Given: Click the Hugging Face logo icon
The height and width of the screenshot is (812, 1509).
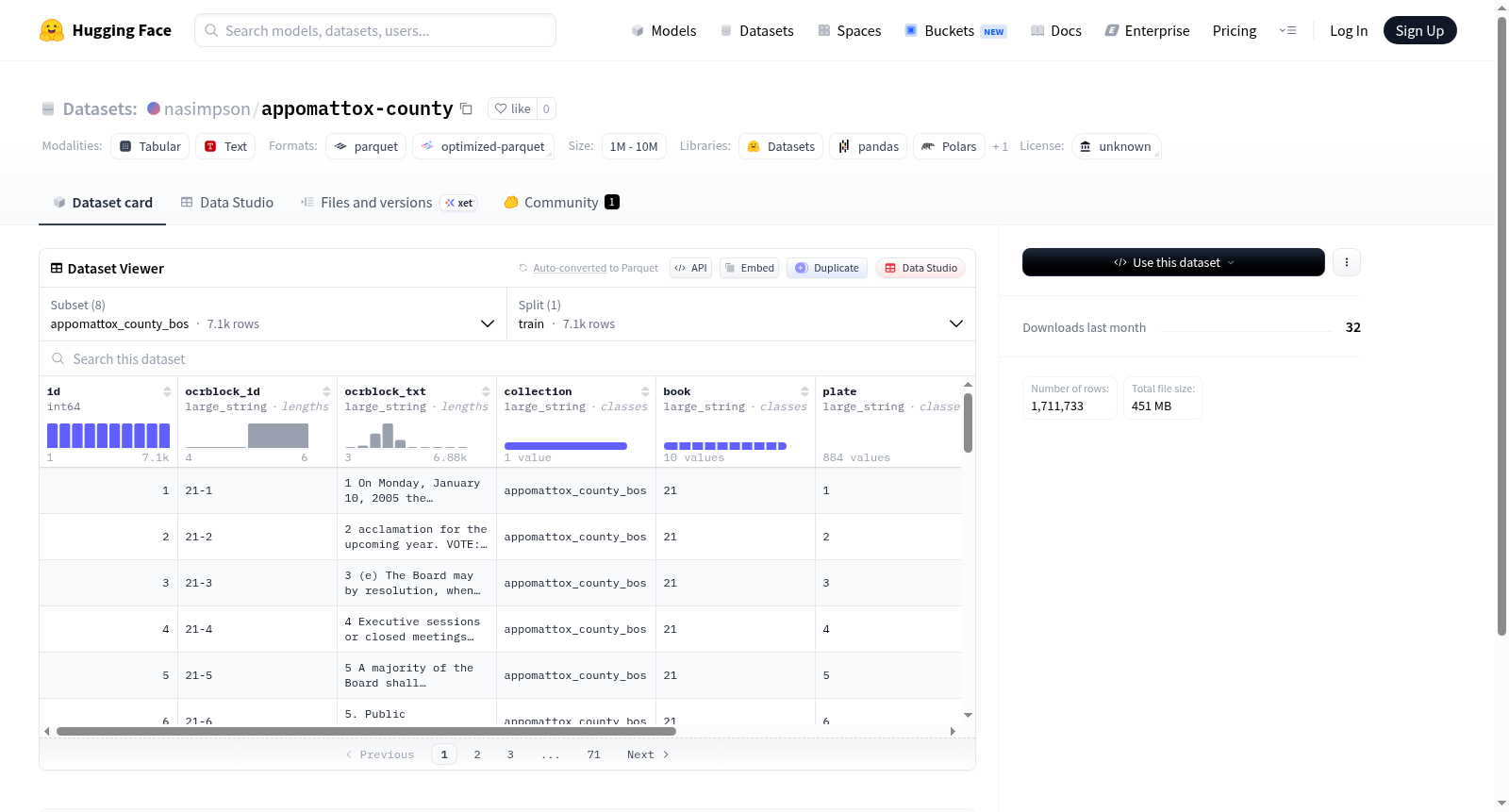Looking at the screenshot, I should [x=52, y=30].
